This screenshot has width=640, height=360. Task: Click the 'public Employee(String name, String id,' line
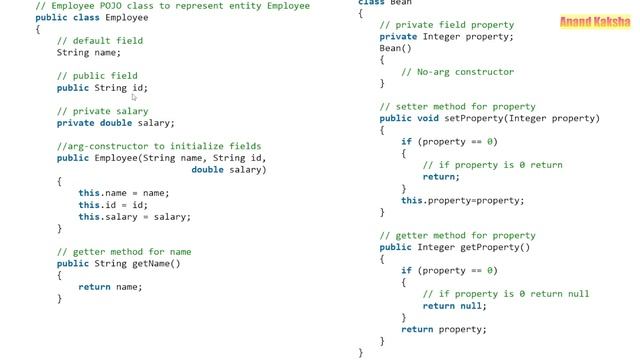tap(161, 158)
